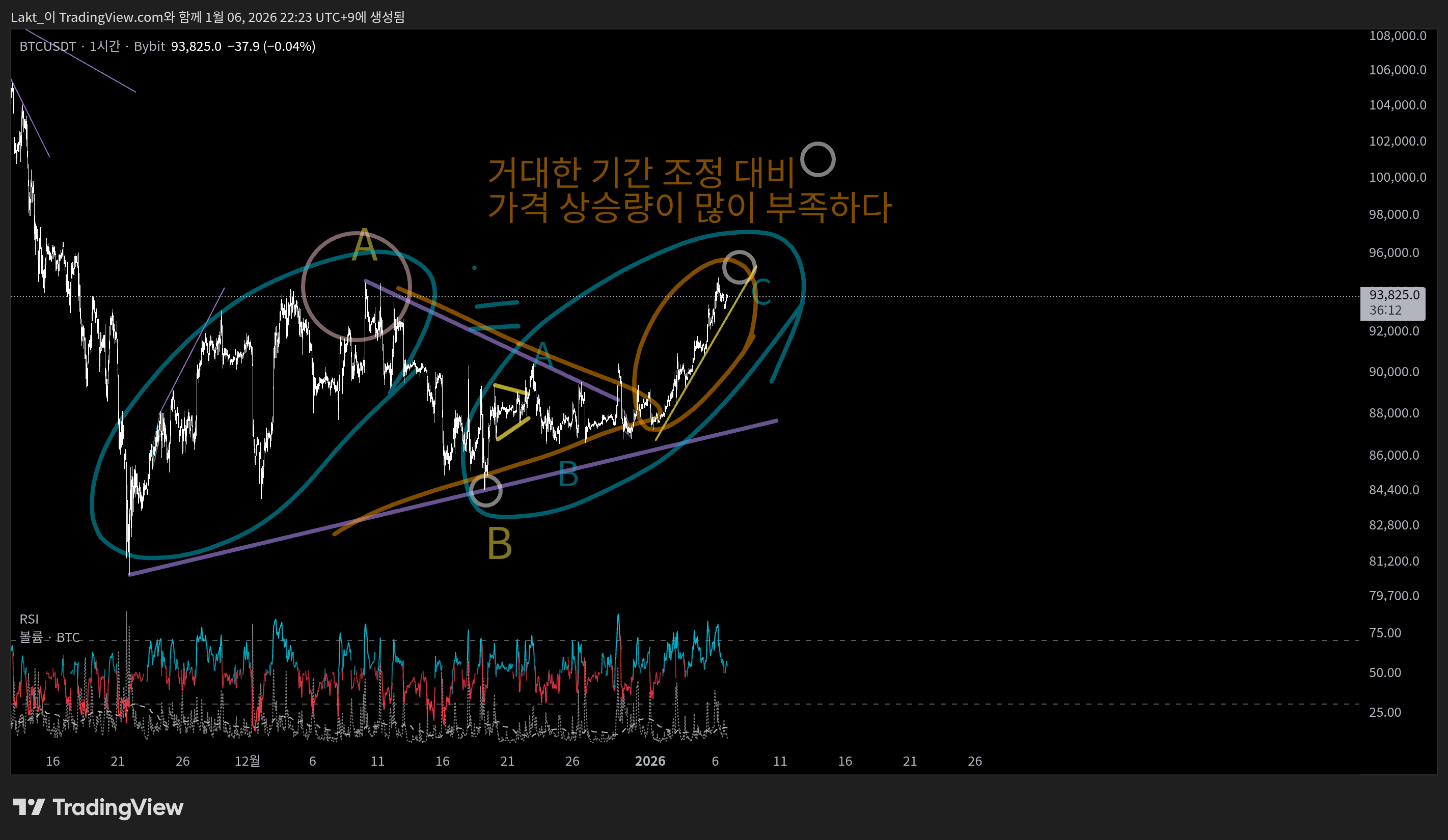Open the 볼륨 · BTC indicator label
The height and width of the screenshot is (840, 1448).
coord(50,637)
